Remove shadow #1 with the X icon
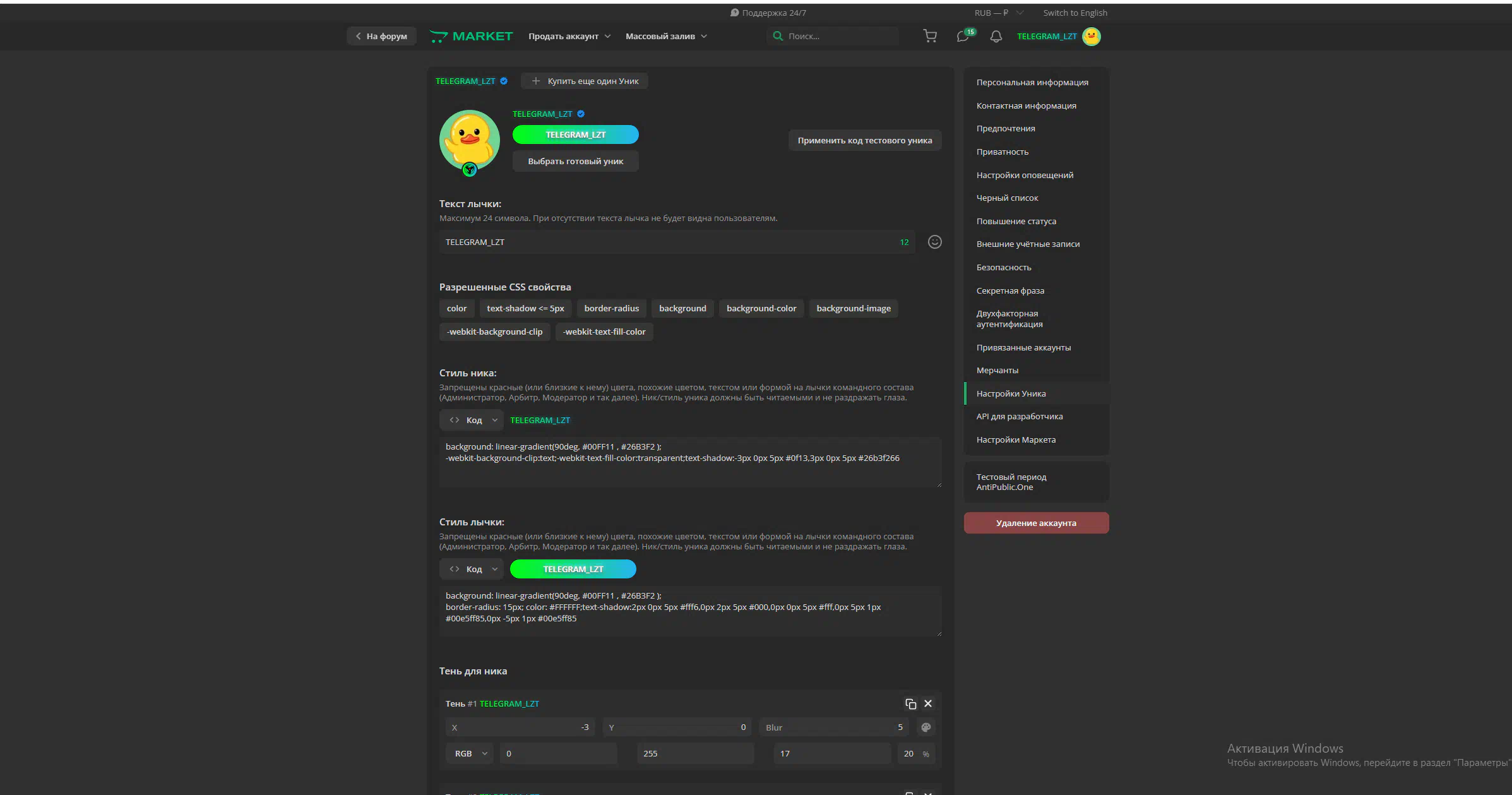This screenshot has width=1512, height=795. 928,703
